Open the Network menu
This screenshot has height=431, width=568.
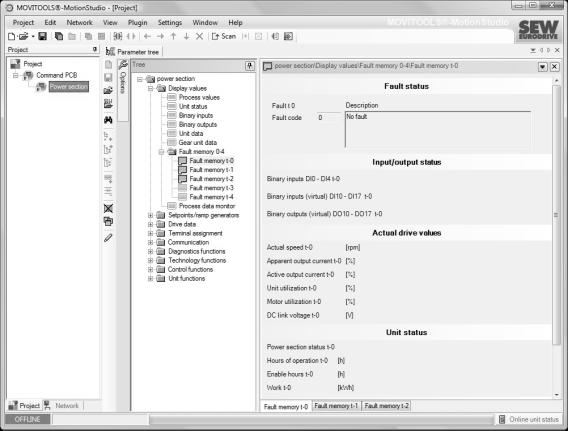click(79, 22)
